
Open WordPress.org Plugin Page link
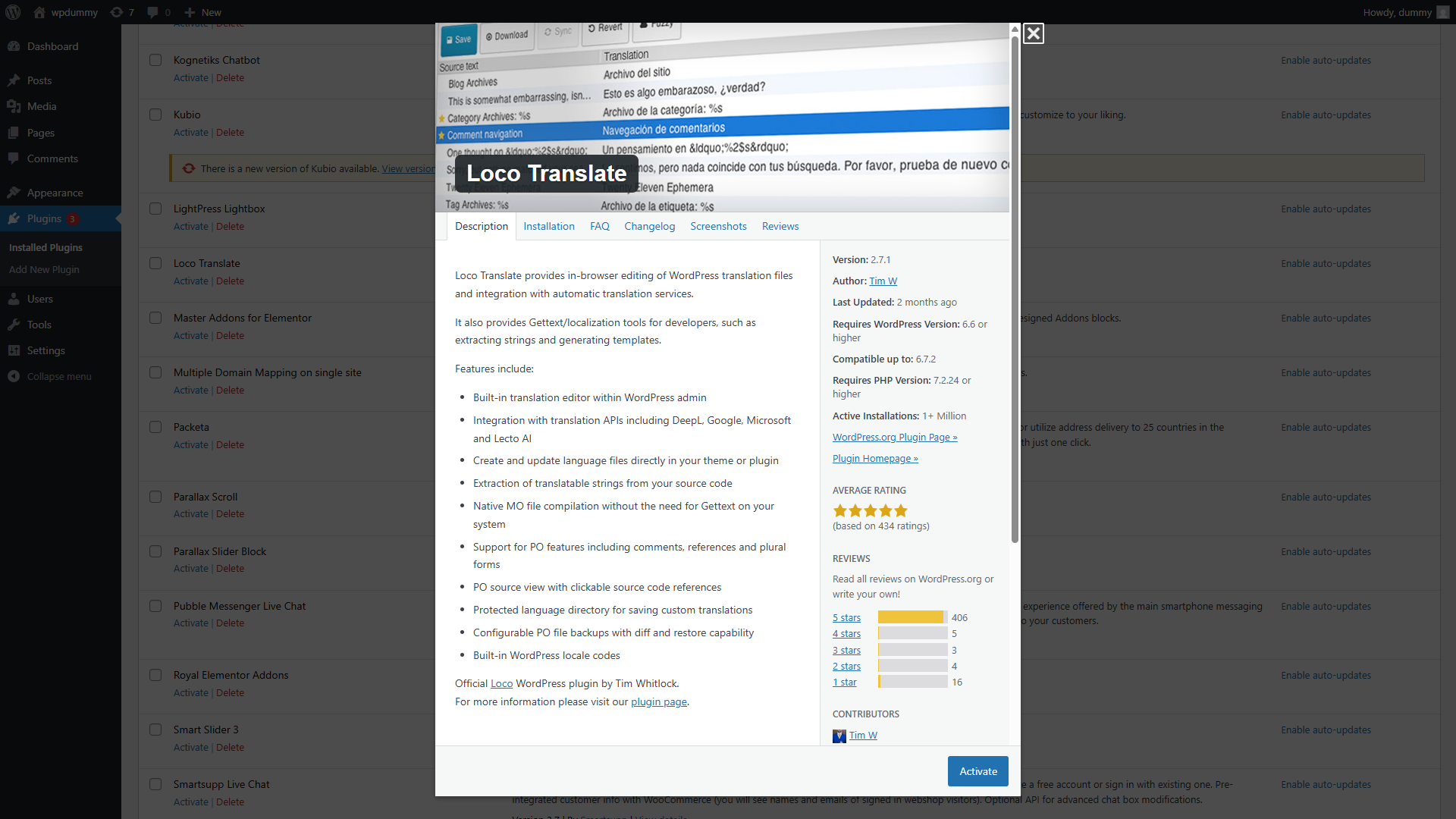(895, 437)
